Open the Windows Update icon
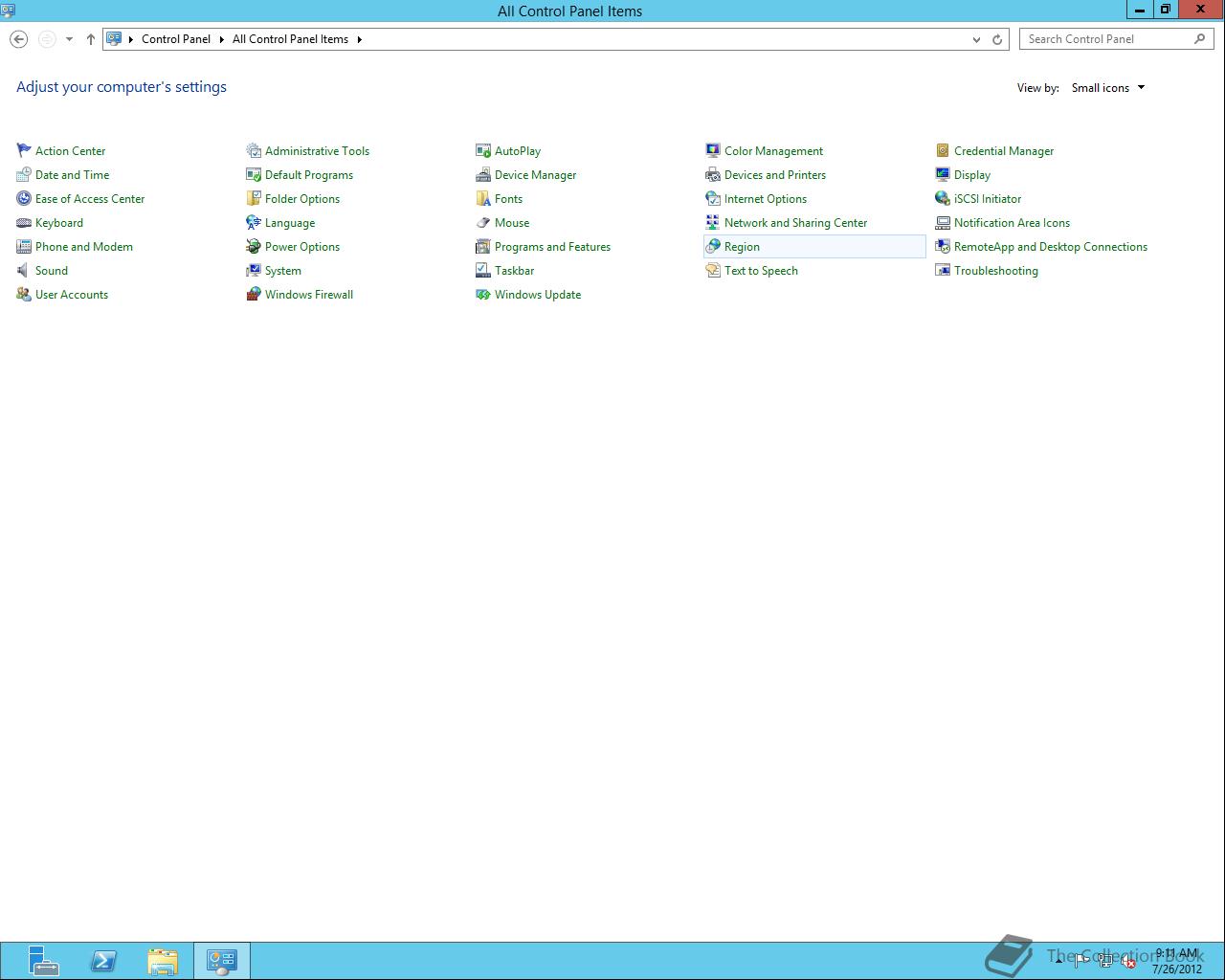 click(x=483, y=294)
